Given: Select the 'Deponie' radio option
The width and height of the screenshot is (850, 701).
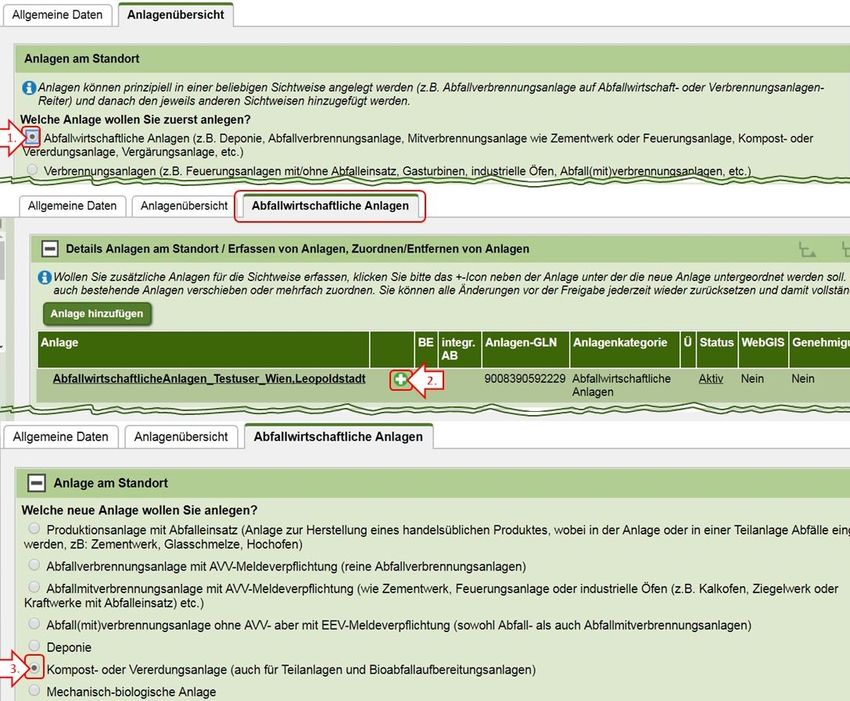Looking at the screenshot, I should 36,647.
